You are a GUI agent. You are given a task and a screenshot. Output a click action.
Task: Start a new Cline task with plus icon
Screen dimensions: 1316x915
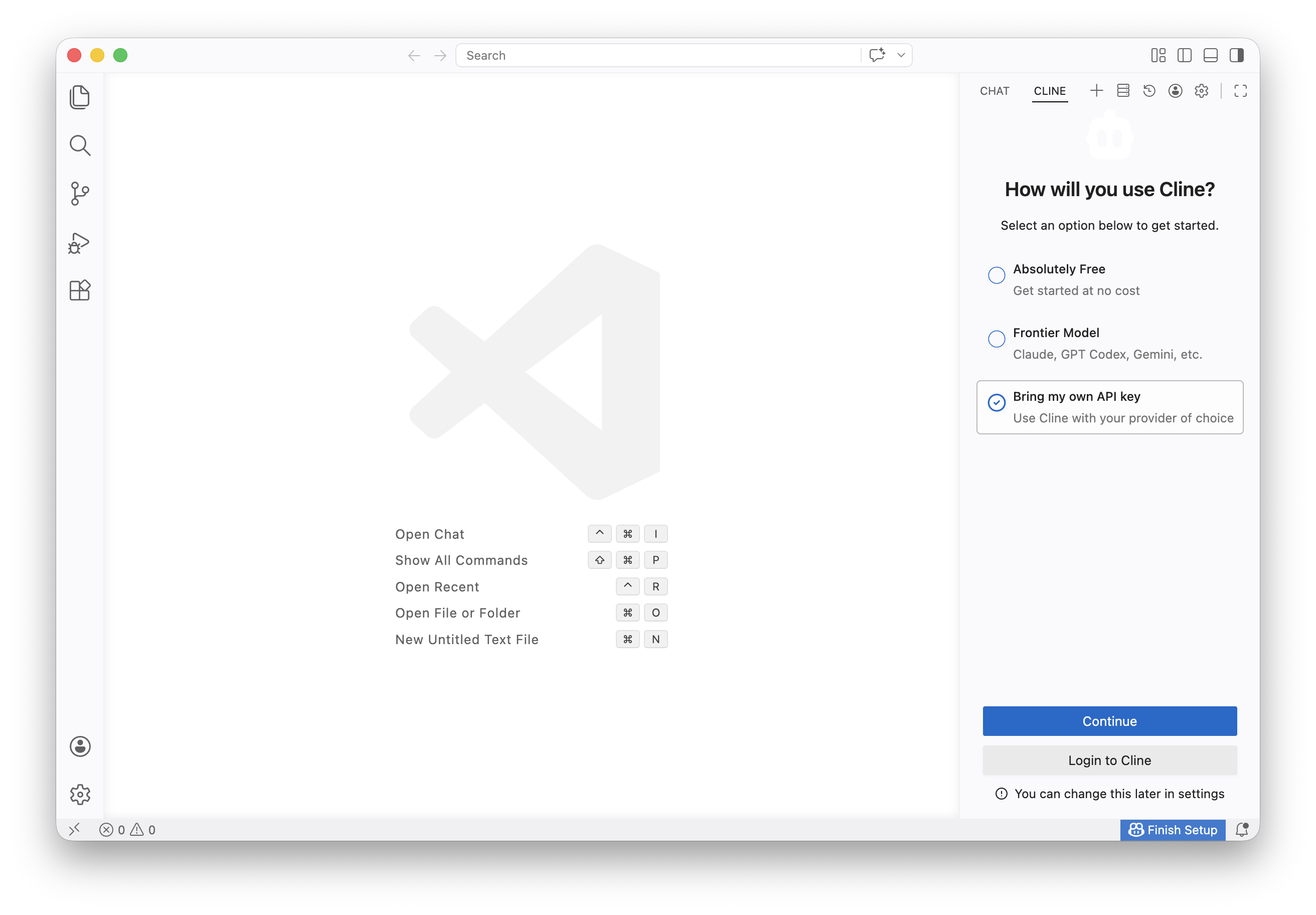pos(1096,91)
